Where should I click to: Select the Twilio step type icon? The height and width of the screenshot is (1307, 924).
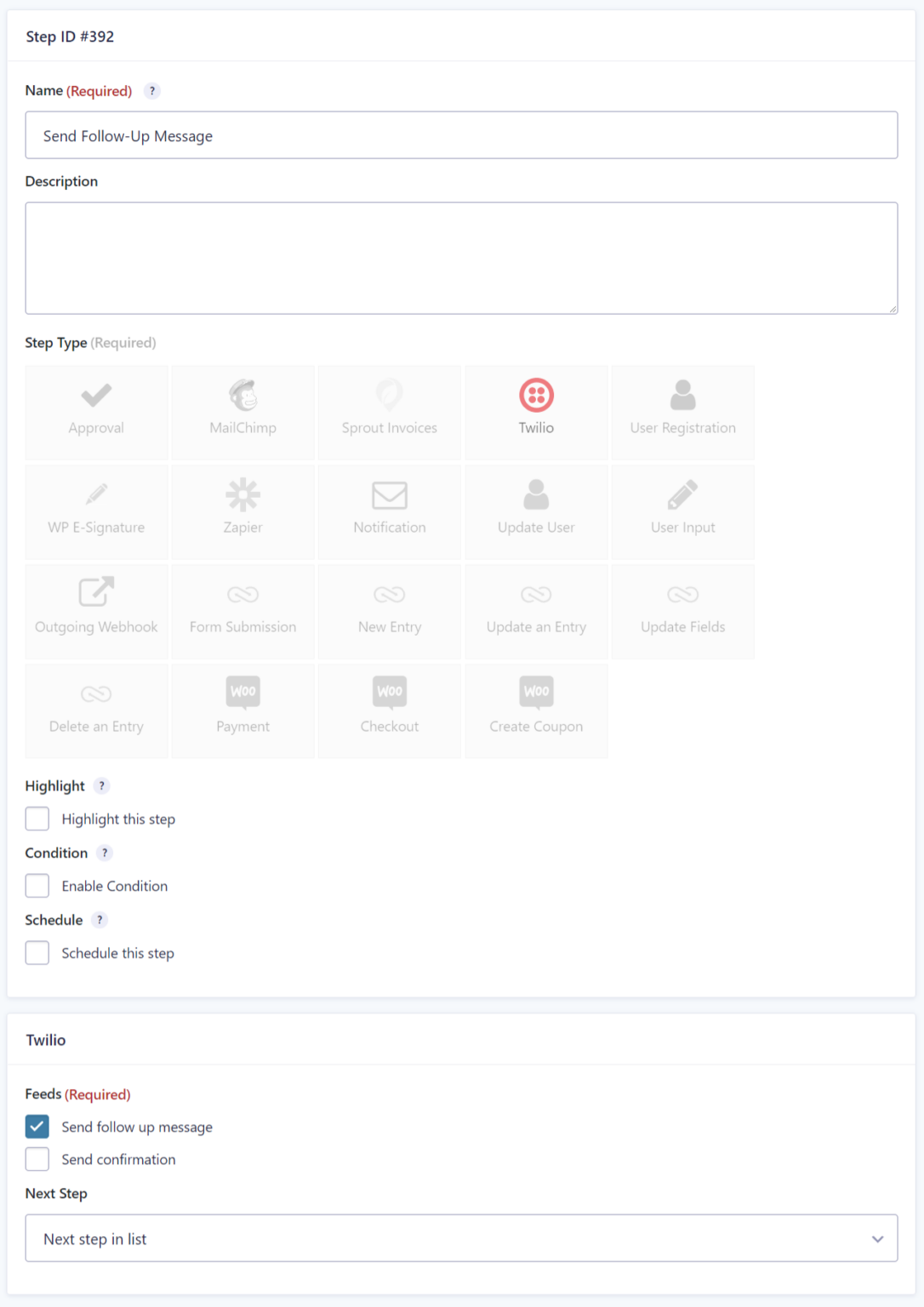tap(536, 396)
